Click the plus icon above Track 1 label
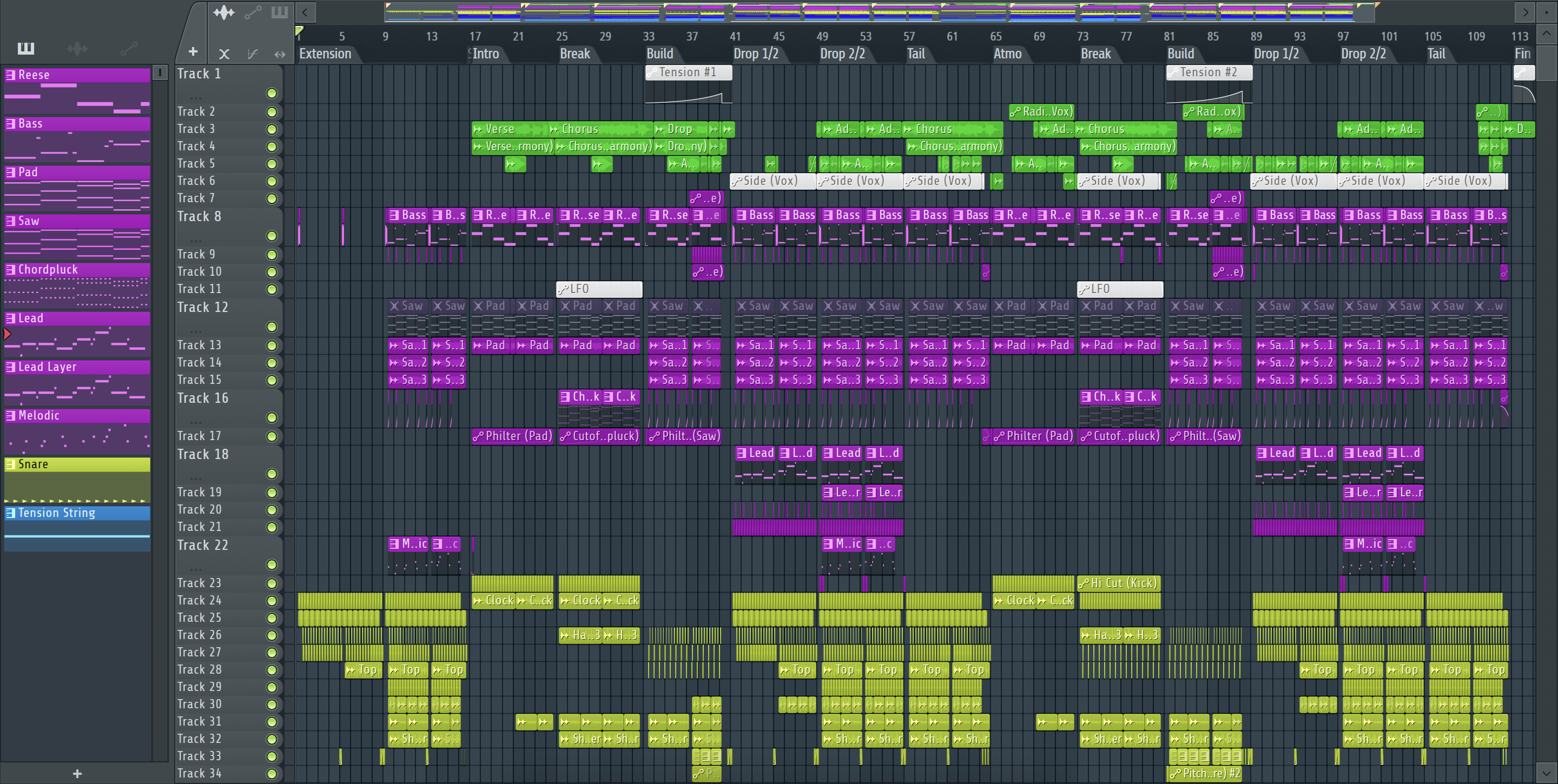 click(193, 52)
